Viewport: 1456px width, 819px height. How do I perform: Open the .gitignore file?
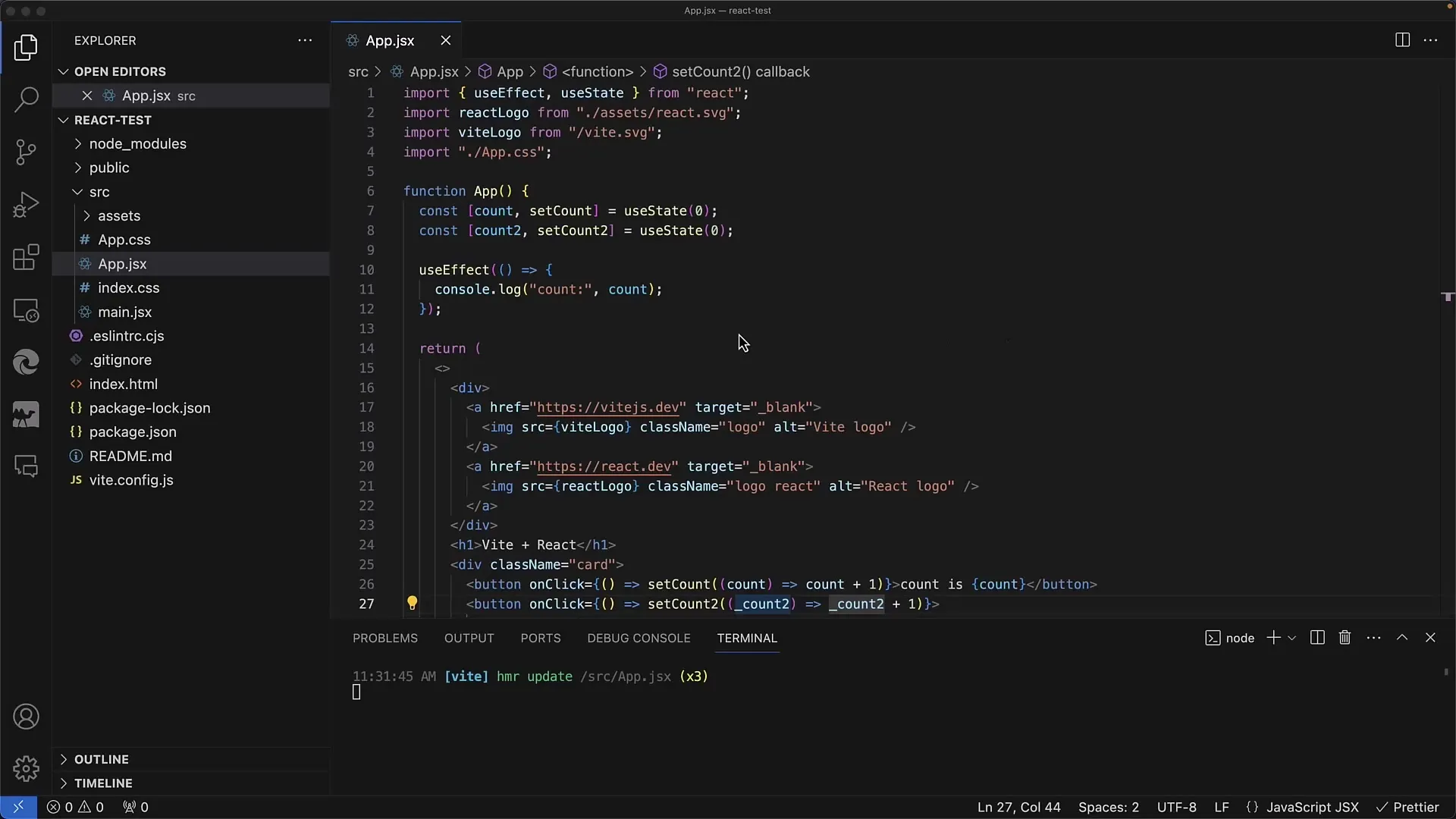191,359
